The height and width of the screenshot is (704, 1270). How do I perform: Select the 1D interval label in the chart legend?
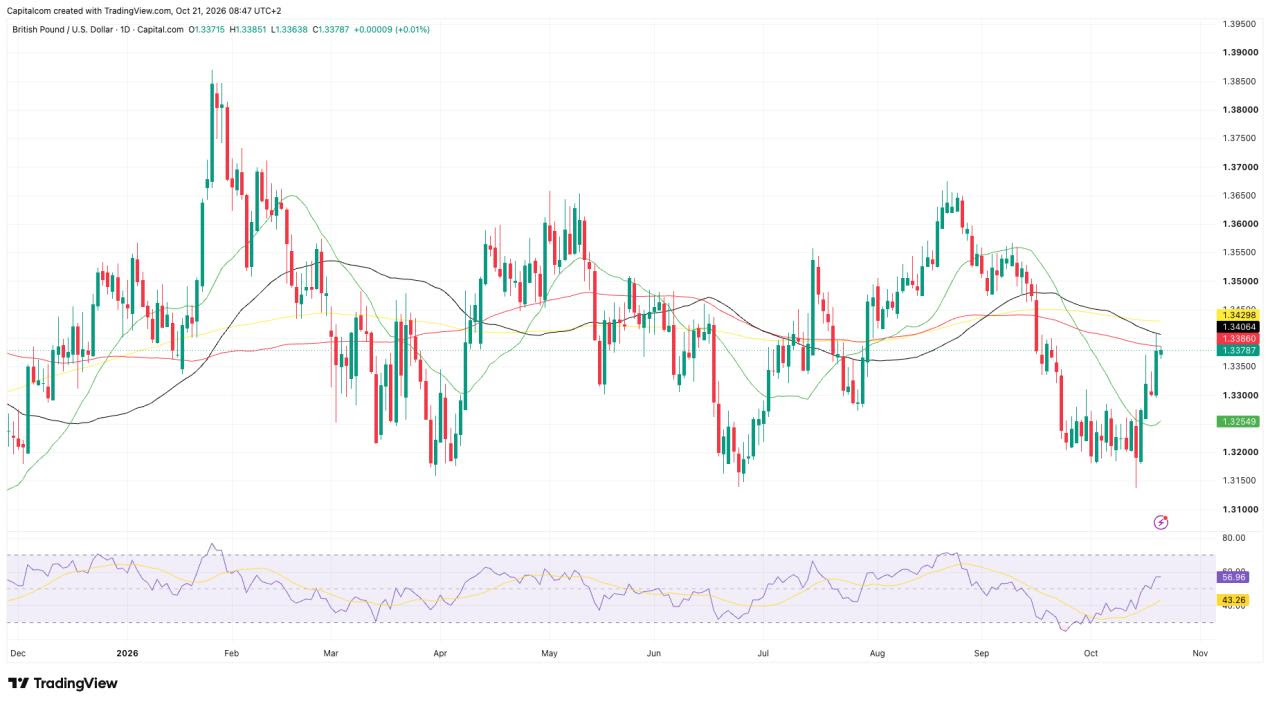click(x=124, y=30)
